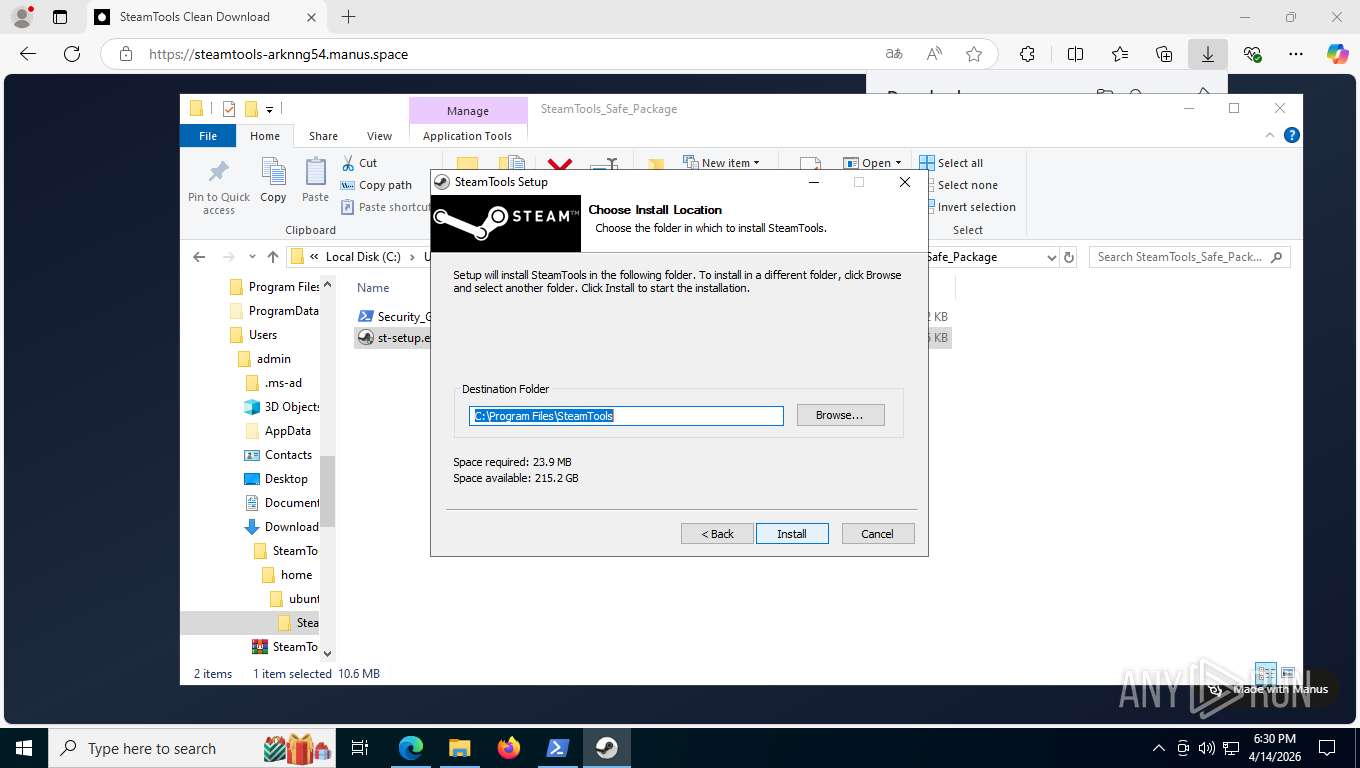Cancel the SteamTools Setup wizard
Screen dimensions: 1360x768
(877, 534)
